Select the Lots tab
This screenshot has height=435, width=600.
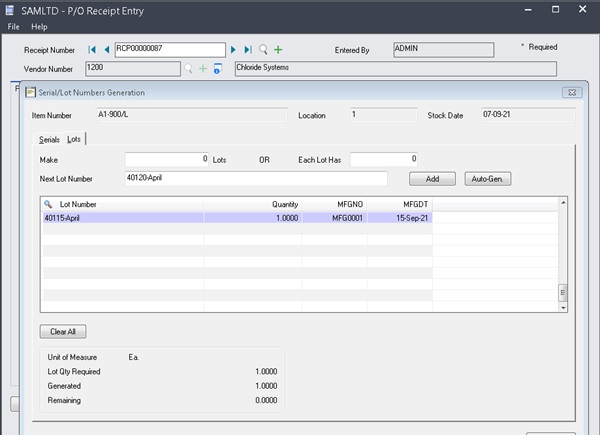[74, 139]
